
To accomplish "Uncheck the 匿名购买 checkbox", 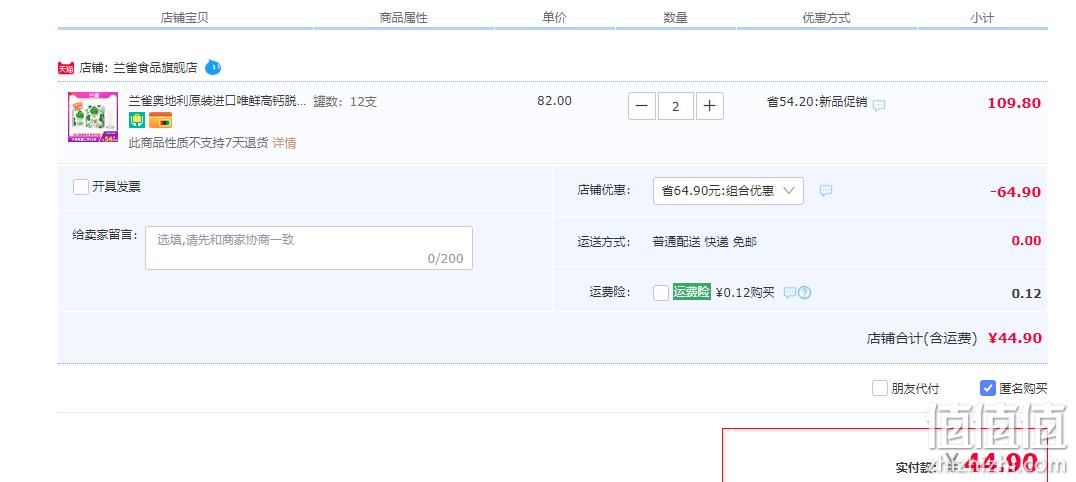I will 987,388.
